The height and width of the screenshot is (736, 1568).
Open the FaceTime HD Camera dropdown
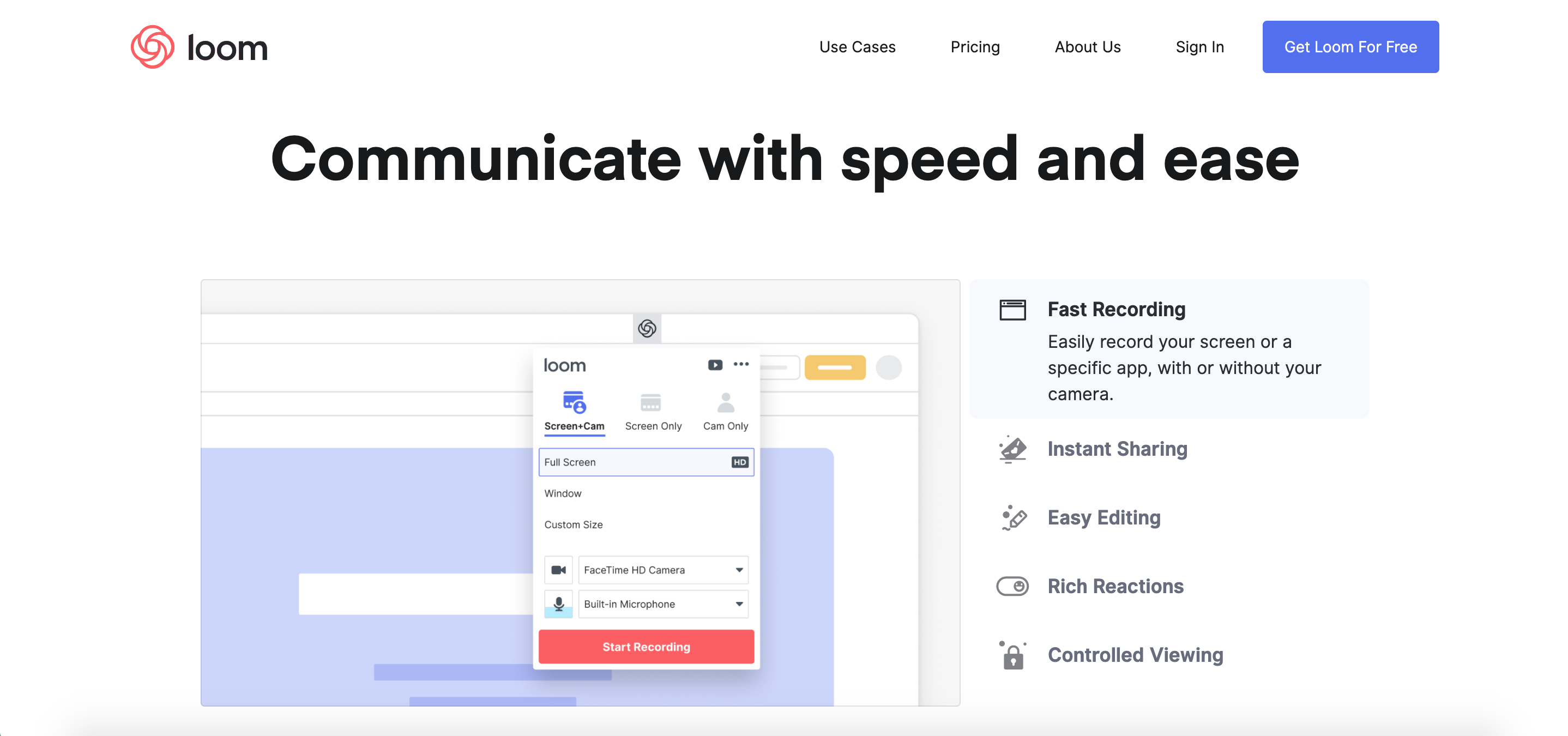(x=663, y=570)
